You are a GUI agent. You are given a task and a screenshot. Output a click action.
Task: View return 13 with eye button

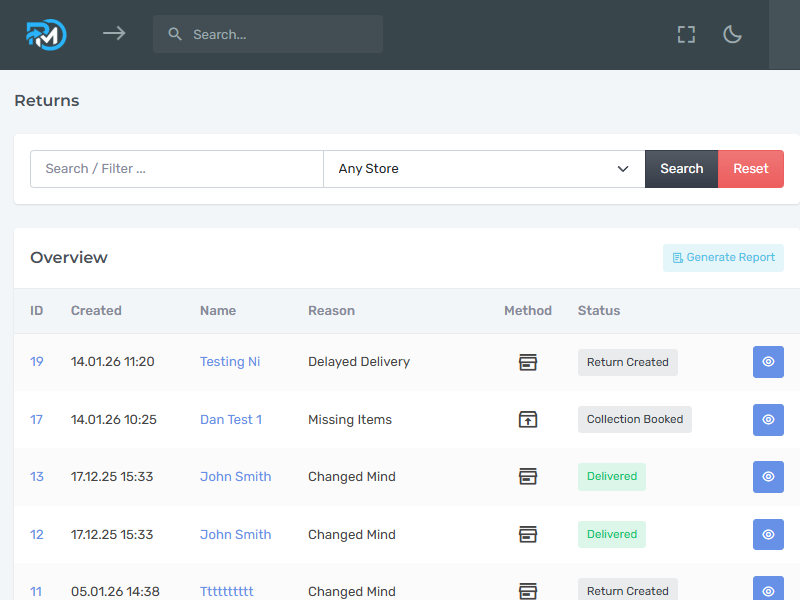tap(768, 477)
